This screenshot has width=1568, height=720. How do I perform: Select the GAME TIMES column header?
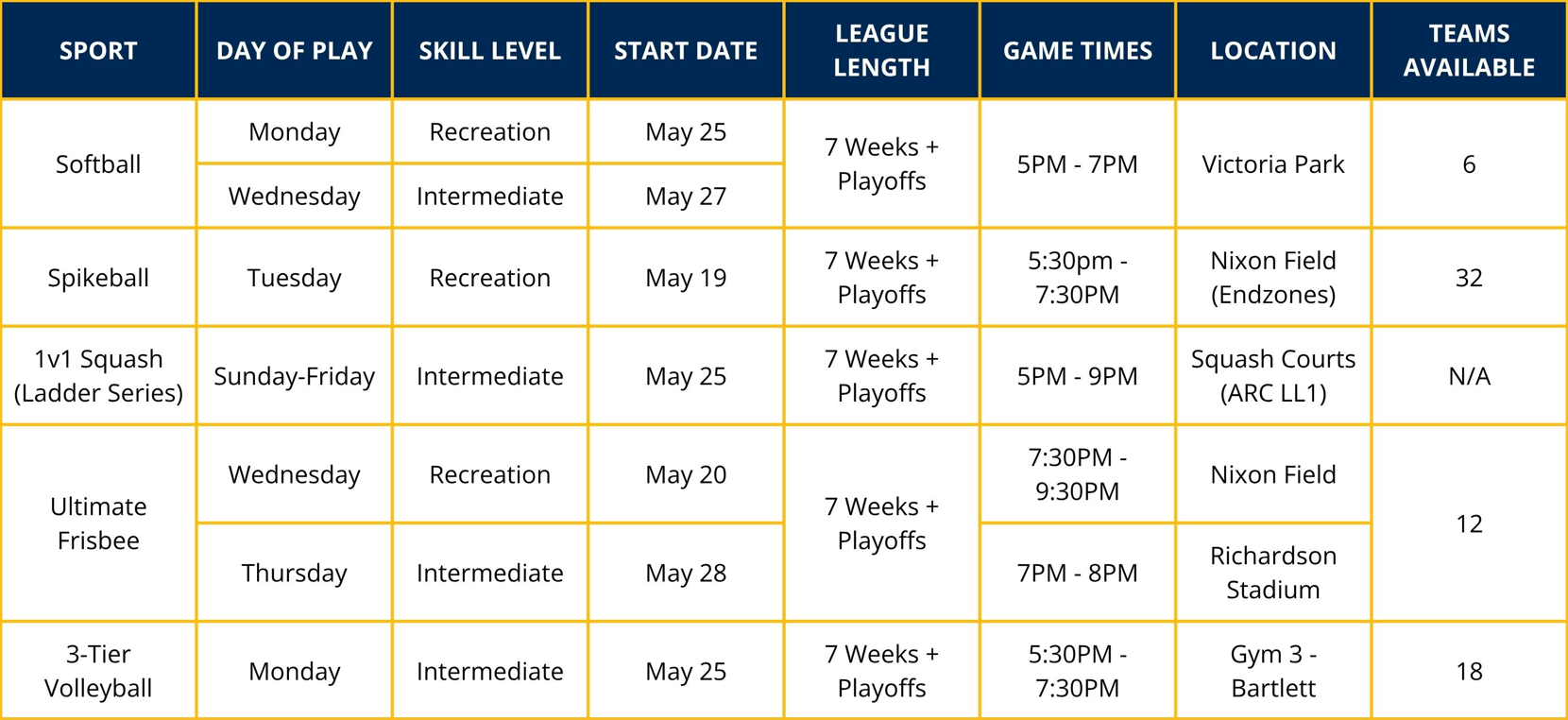(1078, 50)
